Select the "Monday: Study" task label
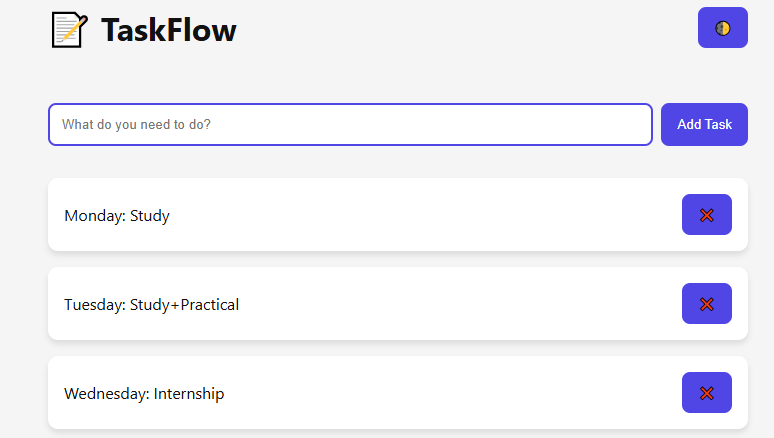 coord(117,216)
